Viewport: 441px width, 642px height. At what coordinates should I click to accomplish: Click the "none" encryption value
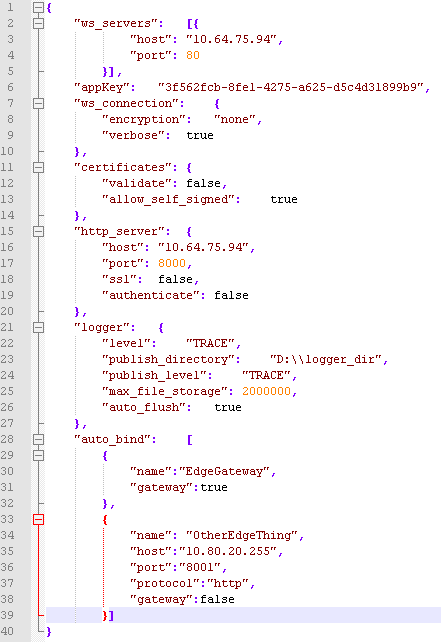coord(235,119)
